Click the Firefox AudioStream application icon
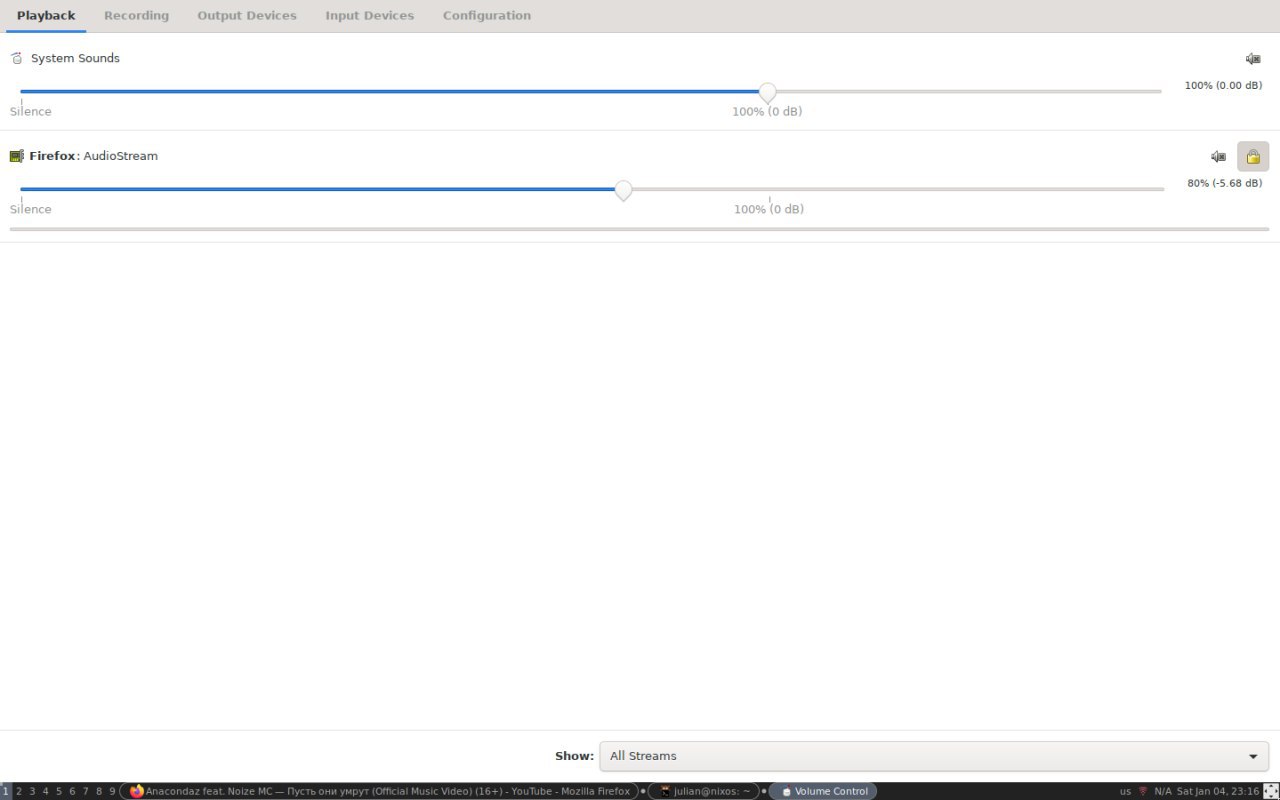Image resolution: width=1280 pixels, height=800 pixels. pos(16,156)
